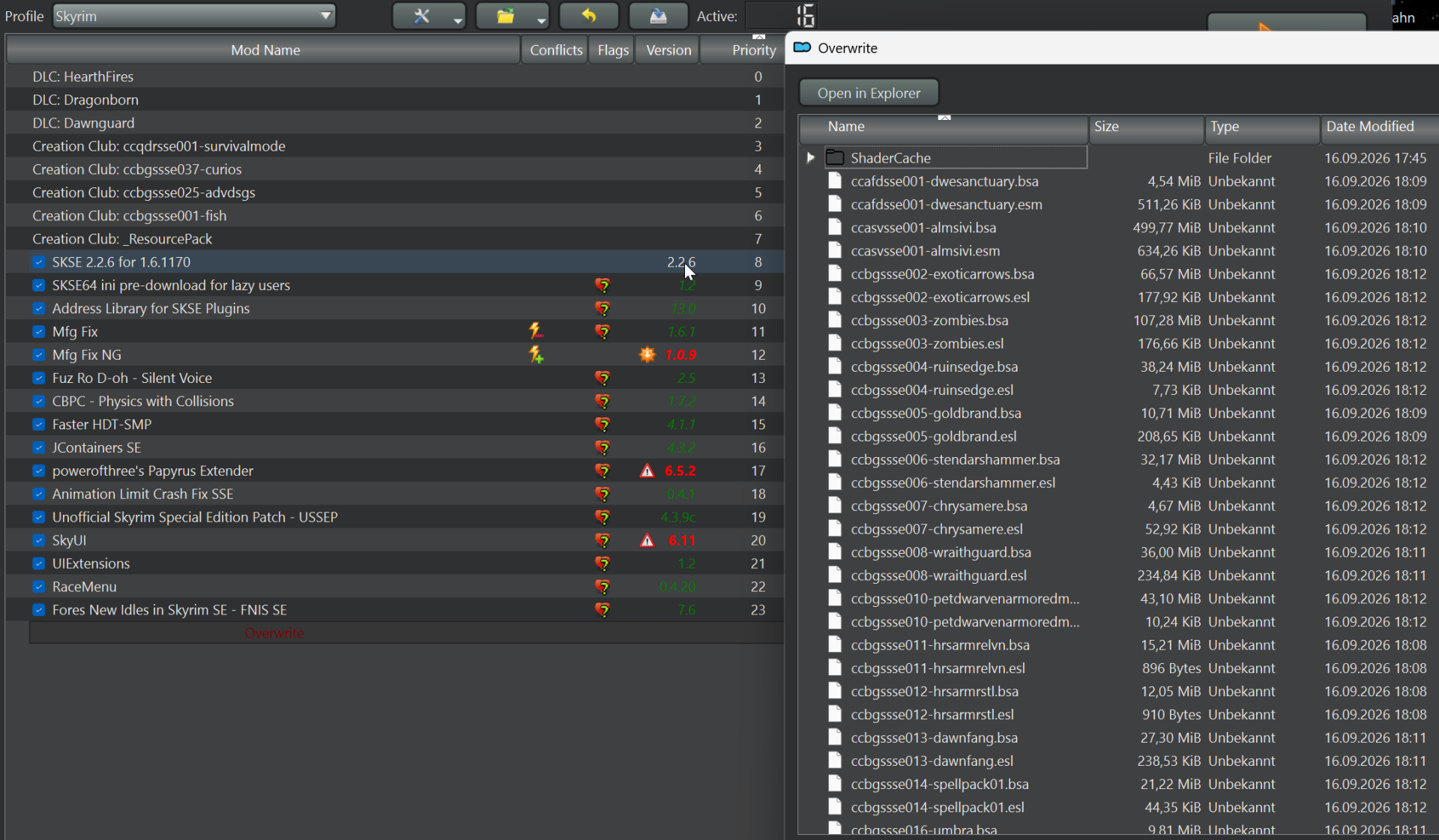Click the Version column header

click(668, 49)
